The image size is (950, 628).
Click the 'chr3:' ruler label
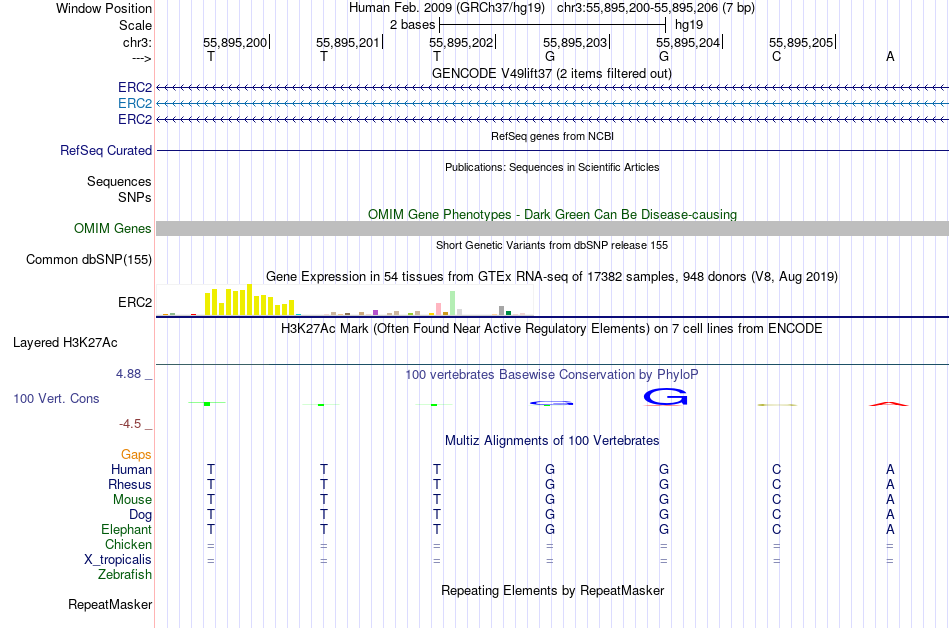137,42
